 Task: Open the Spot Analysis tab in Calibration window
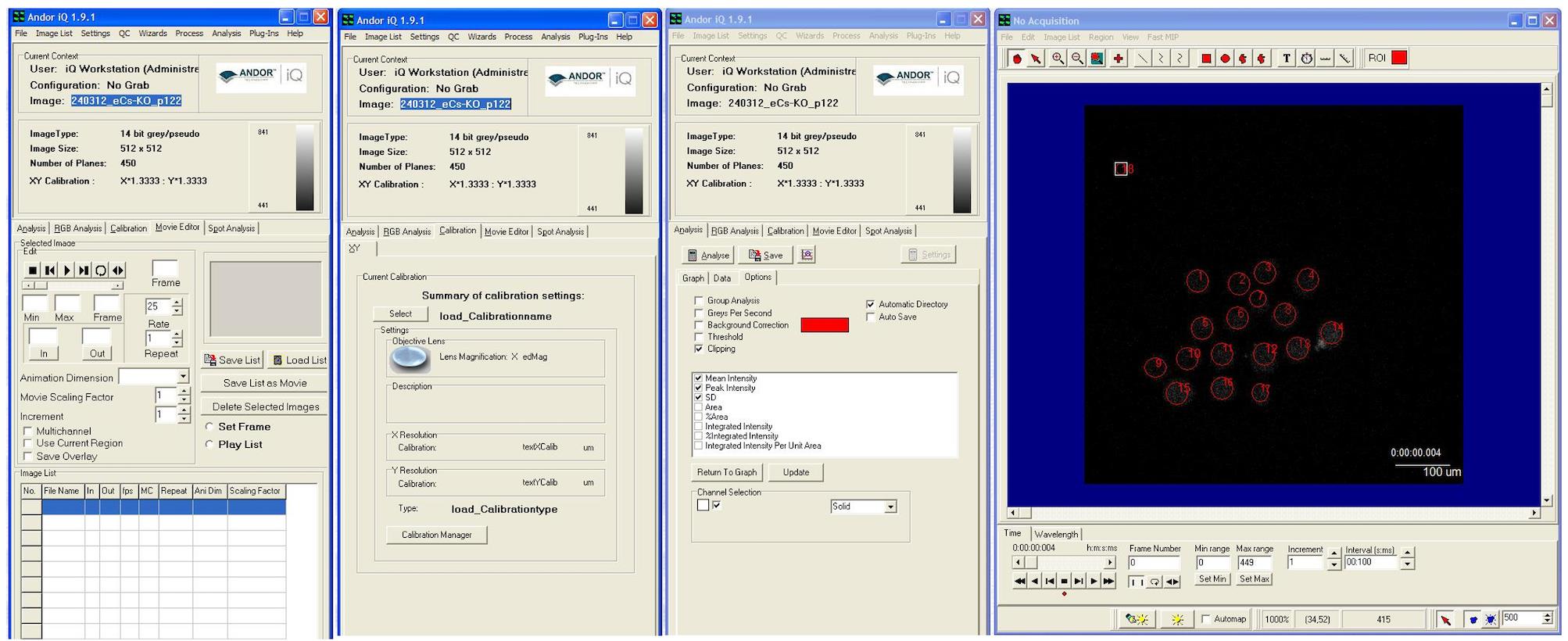pyautogui.click(x=560, y=231)
